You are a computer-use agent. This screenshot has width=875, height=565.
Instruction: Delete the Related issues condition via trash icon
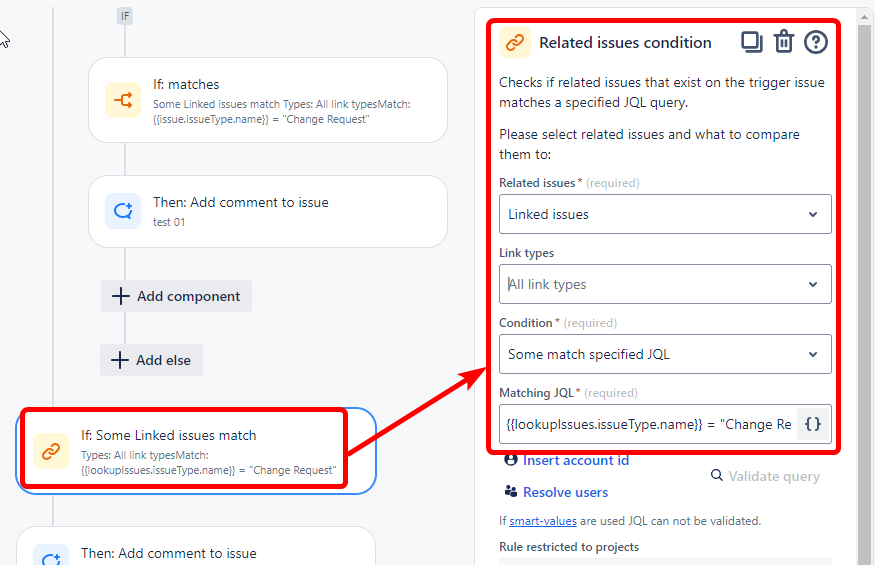click(783, 42)
